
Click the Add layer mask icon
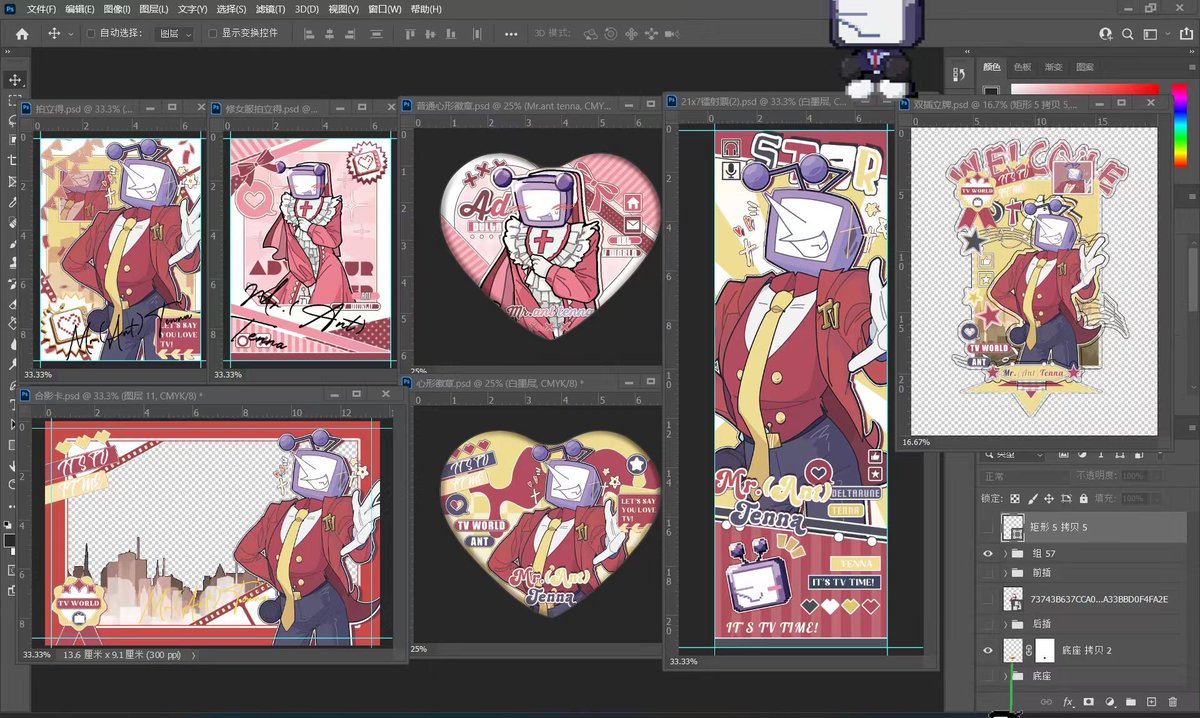1088,702
